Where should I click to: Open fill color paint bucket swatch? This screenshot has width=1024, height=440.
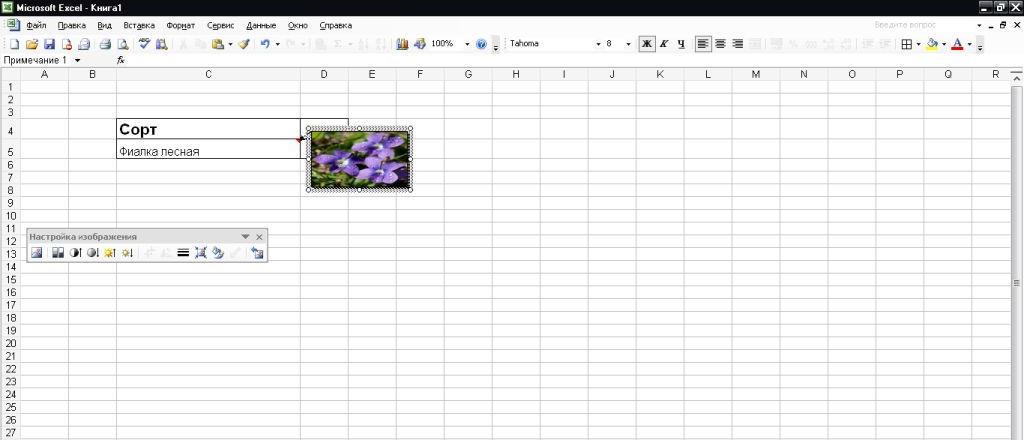(x=932, y=44)
